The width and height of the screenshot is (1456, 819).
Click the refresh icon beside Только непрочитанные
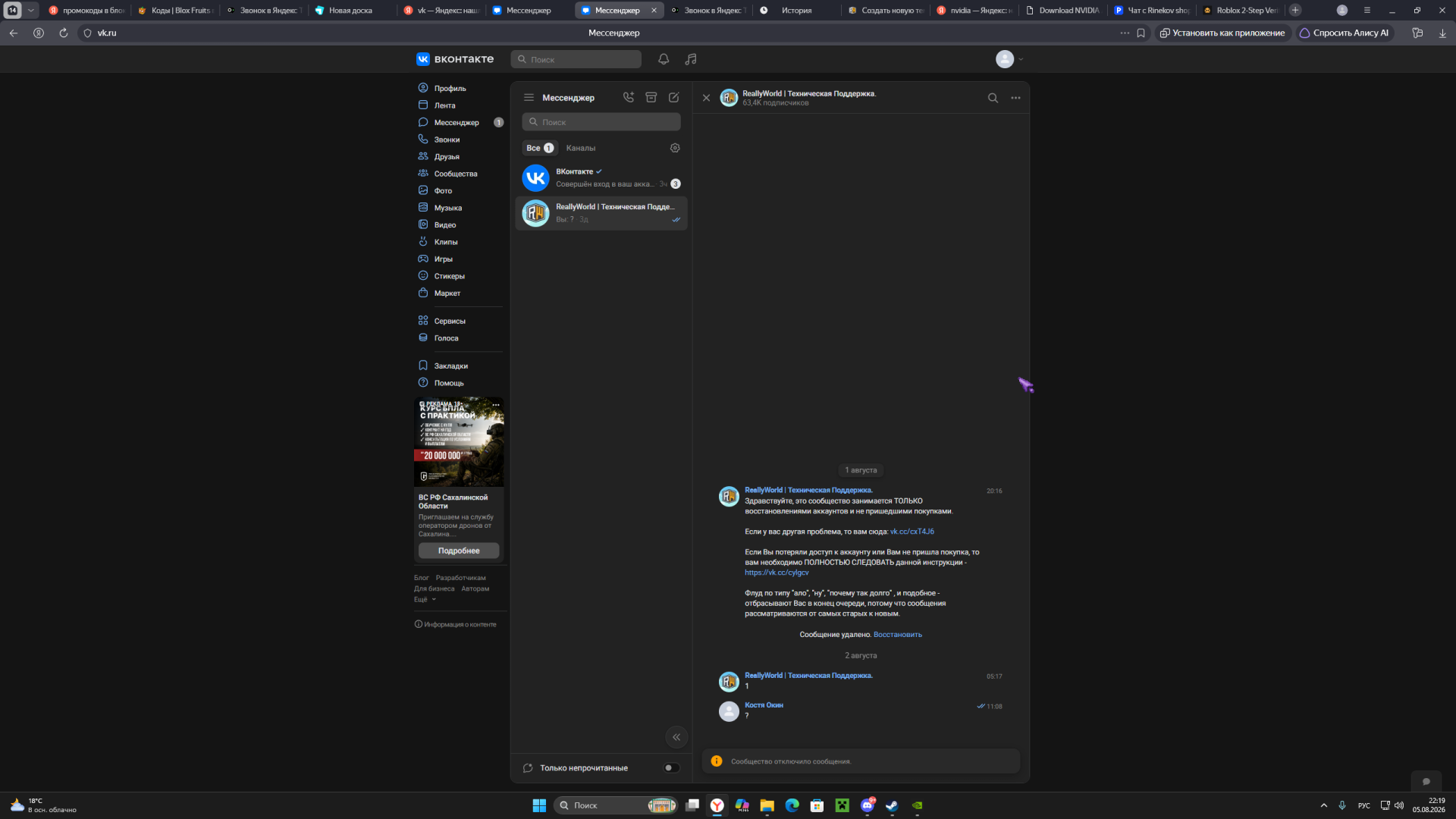[528, 768]
